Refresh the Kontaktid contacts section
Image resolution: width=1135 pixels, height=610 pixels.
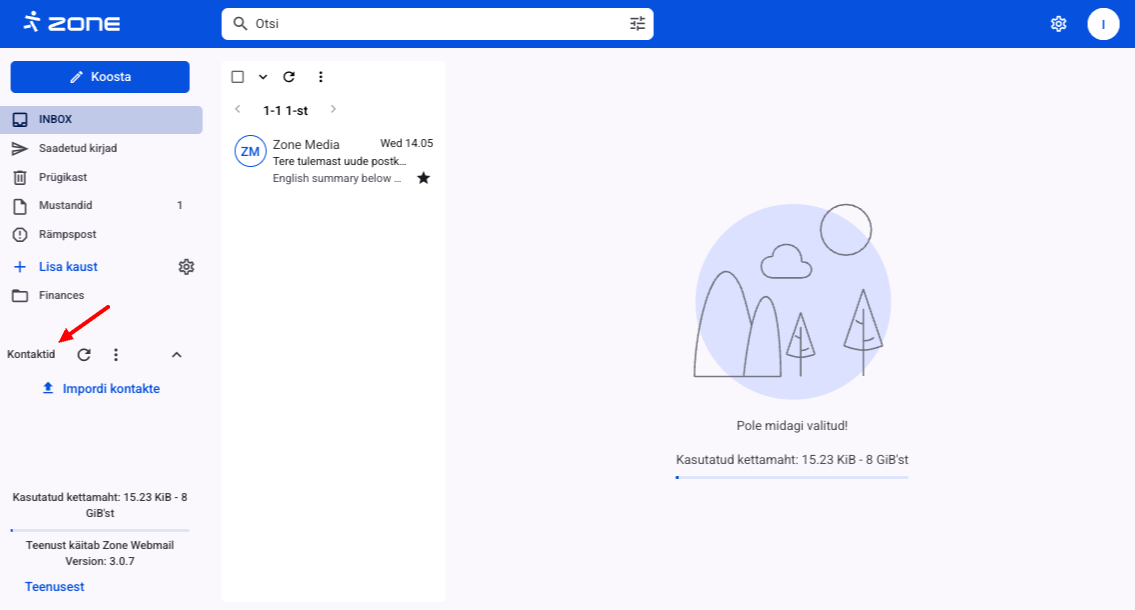[x=85, y=355]
